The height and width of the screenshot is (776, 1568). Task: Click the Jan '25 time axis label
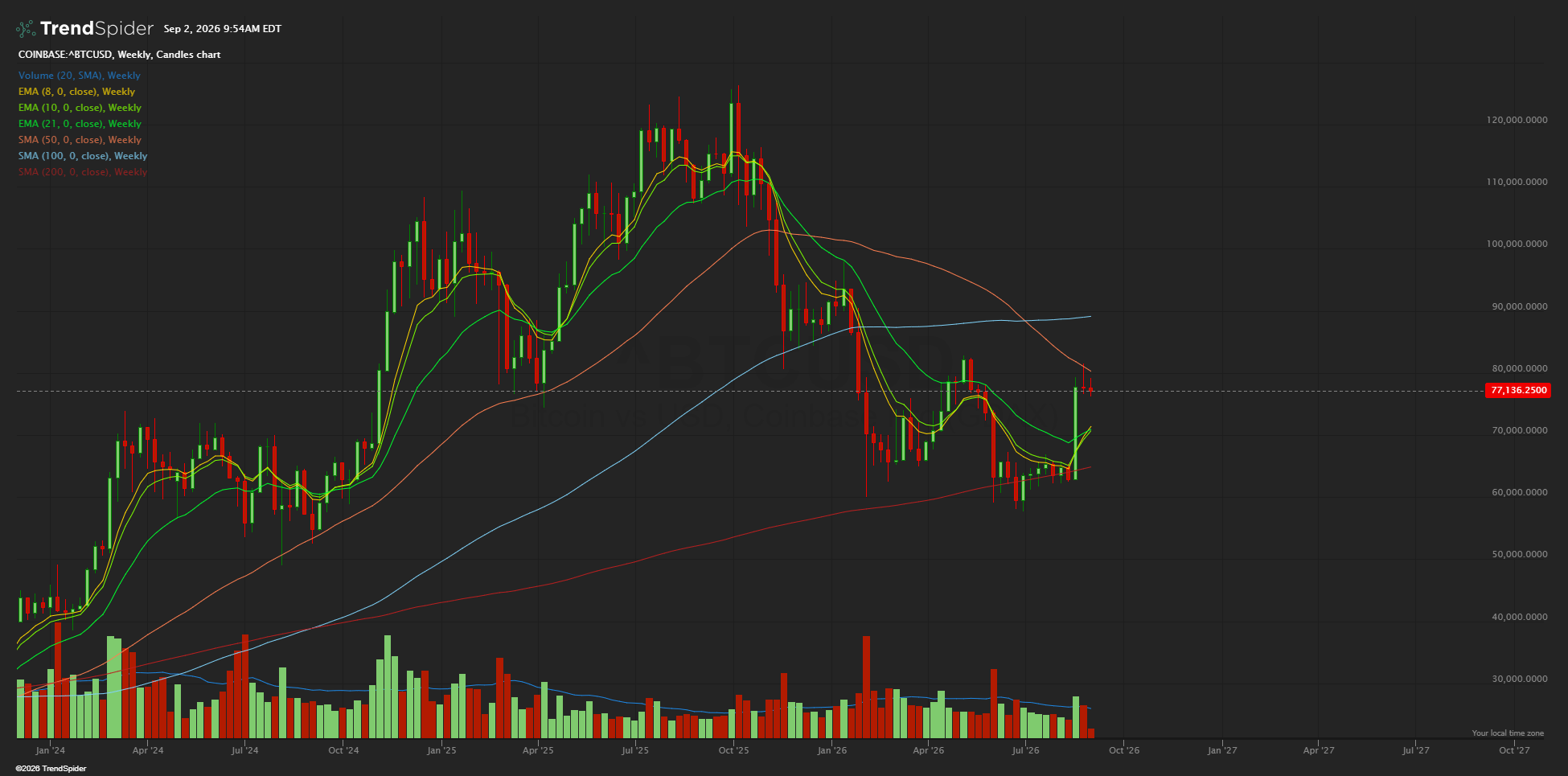(441, 750)
